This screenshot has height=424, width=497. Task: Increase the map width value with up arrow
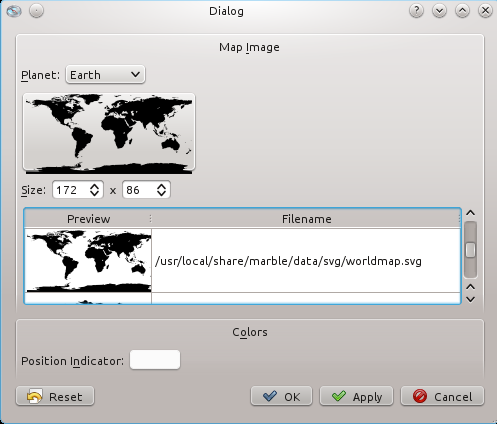coord(94,186)
